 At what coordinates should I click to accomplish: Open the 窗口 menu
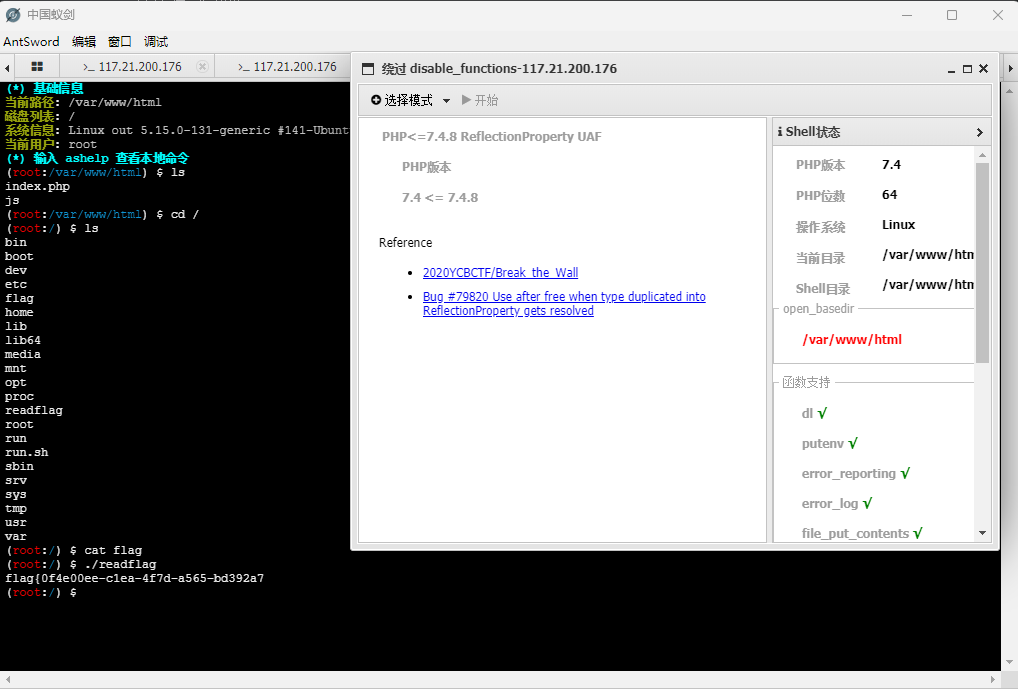[120, 42]
